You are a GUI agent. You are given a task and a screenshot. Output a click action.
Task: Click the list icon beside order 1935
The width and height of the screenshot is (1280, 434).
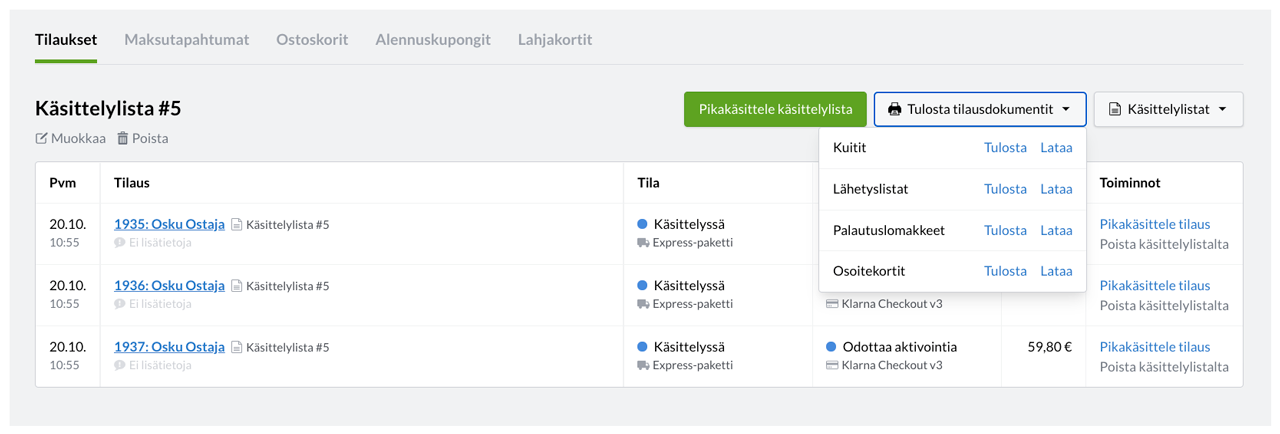(237, 225)
